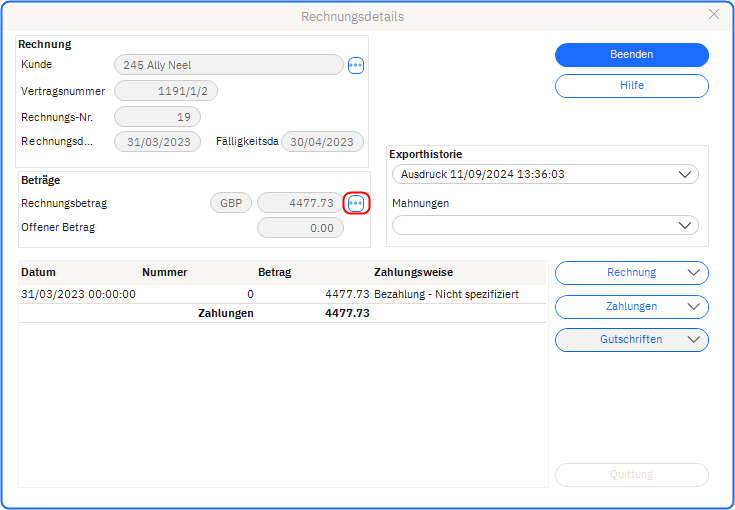Sort by the Zahlungsweise column header
Image resolution: width=735 pixels, height=510 pixels.
pos(413,272)
